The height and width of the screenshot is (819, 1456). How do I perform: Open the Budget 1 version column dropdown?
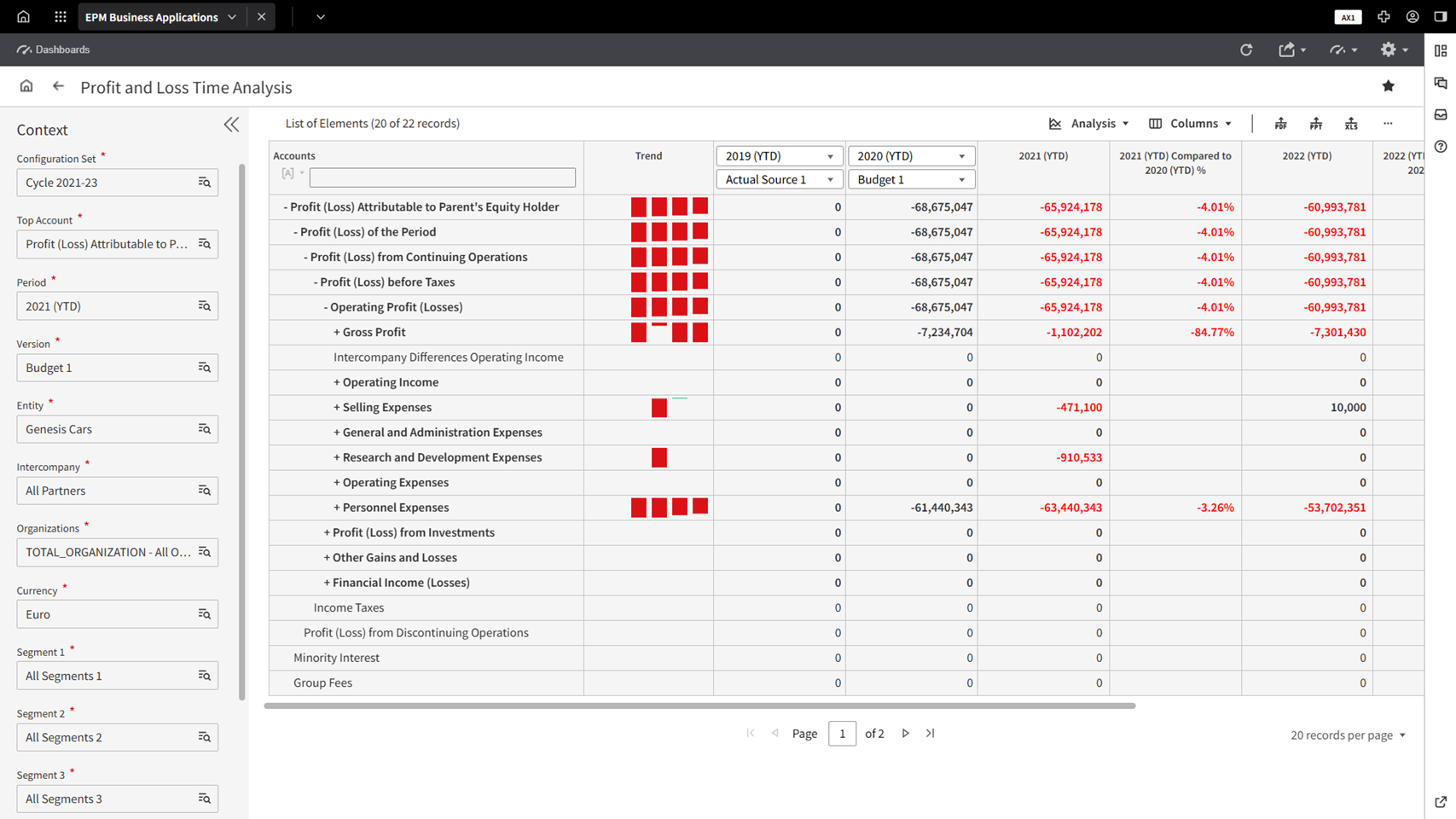[x=911, y=180]
